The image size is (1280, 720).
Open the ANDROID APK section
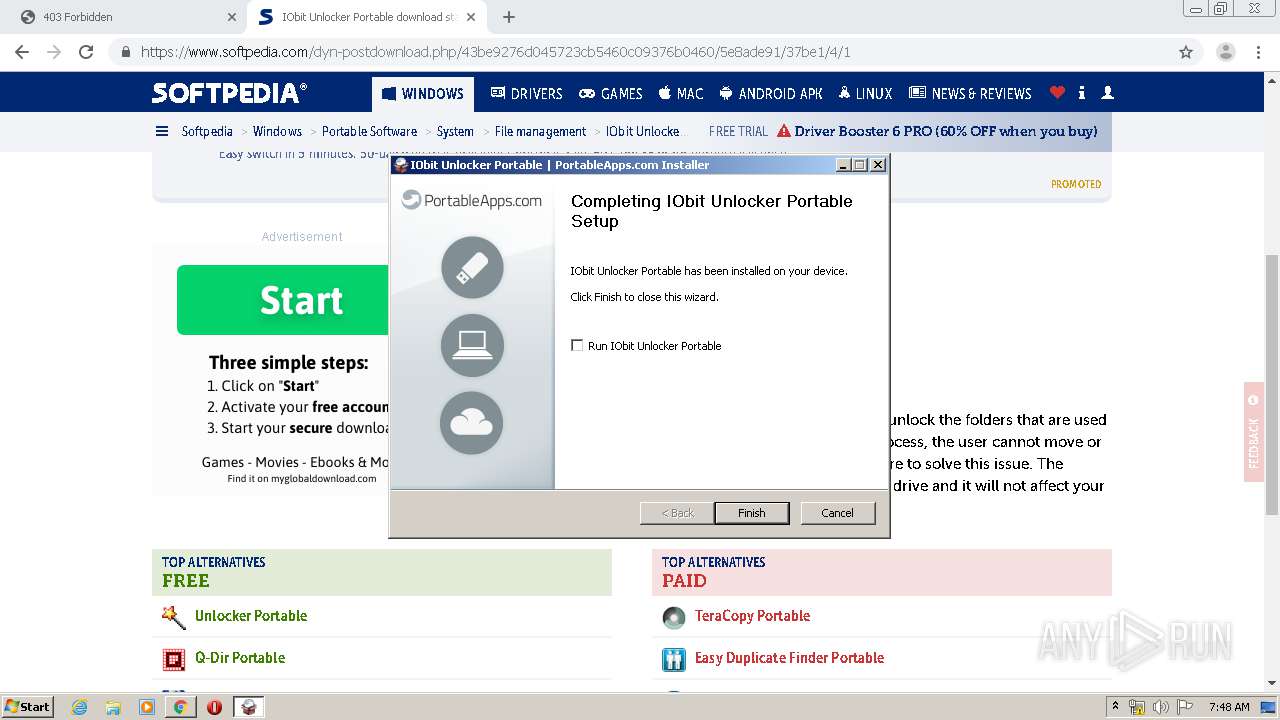tap(770, 93)
